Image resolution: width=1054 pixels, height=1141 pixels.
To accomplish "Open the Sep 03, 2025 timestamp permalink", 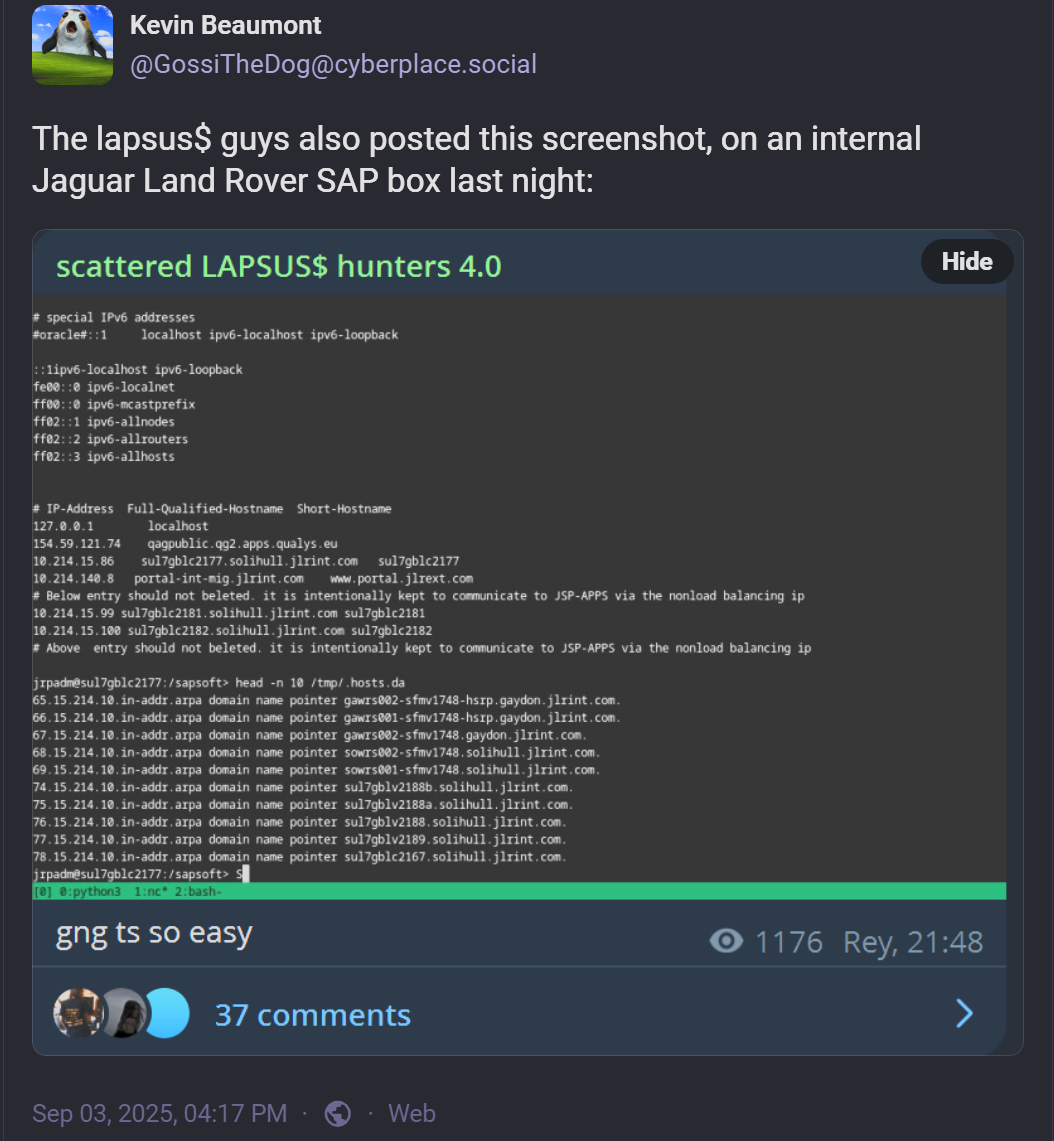I will pyautogui.click(x=159, y=1113).
